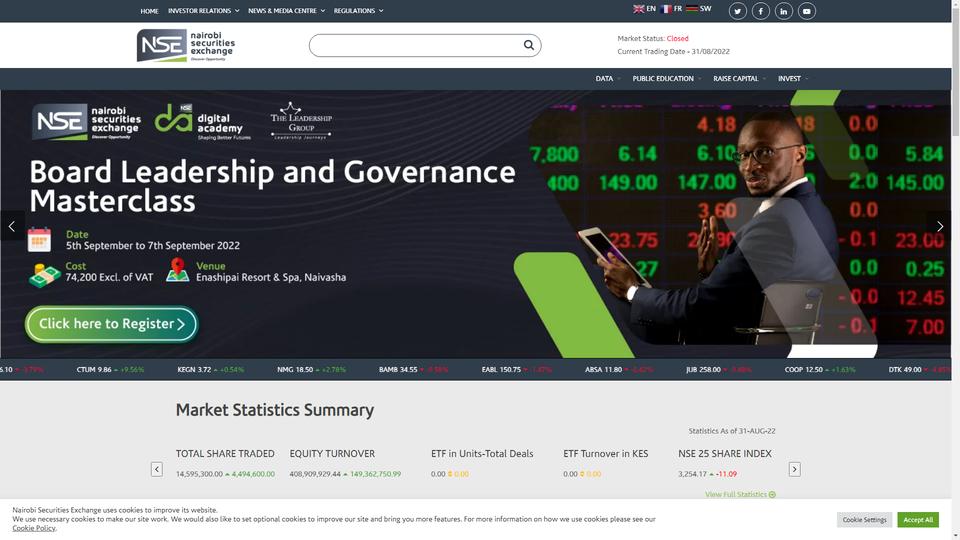Open the NSE LinkedIn page icon
Image resolution: width=960 pixels, height=540 pixels.
coord(784,11)
